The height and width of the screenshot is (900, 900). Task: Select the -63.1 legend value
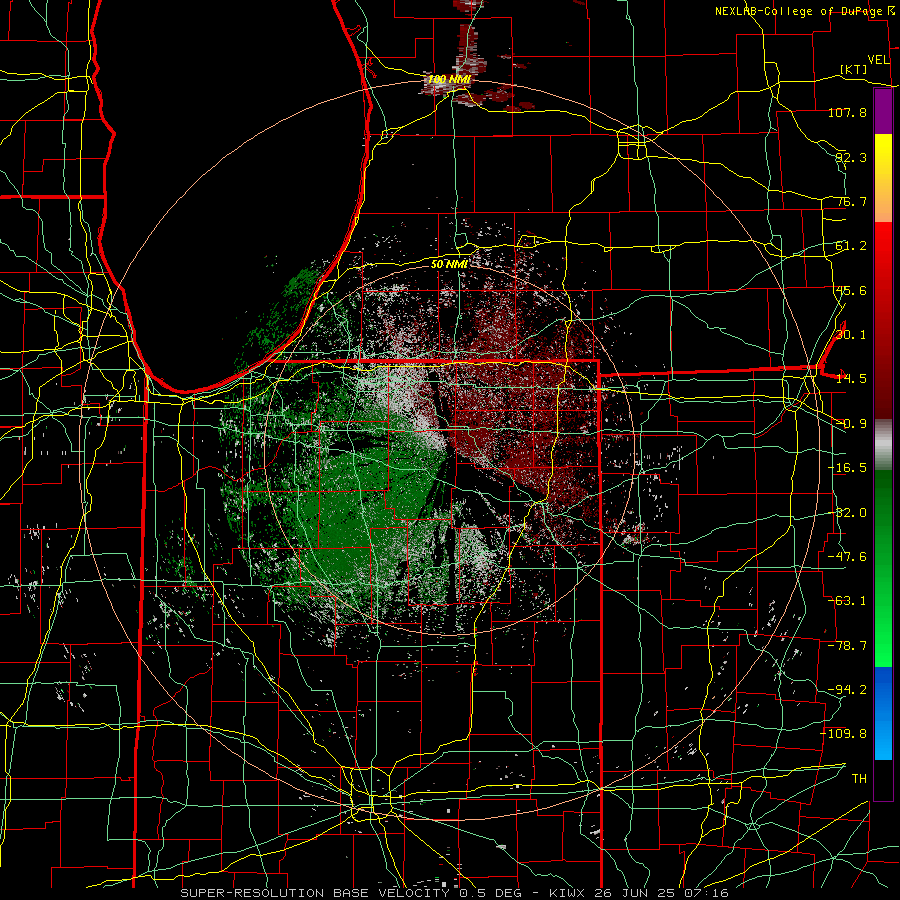pyautogui.click(x=847, y=601)
